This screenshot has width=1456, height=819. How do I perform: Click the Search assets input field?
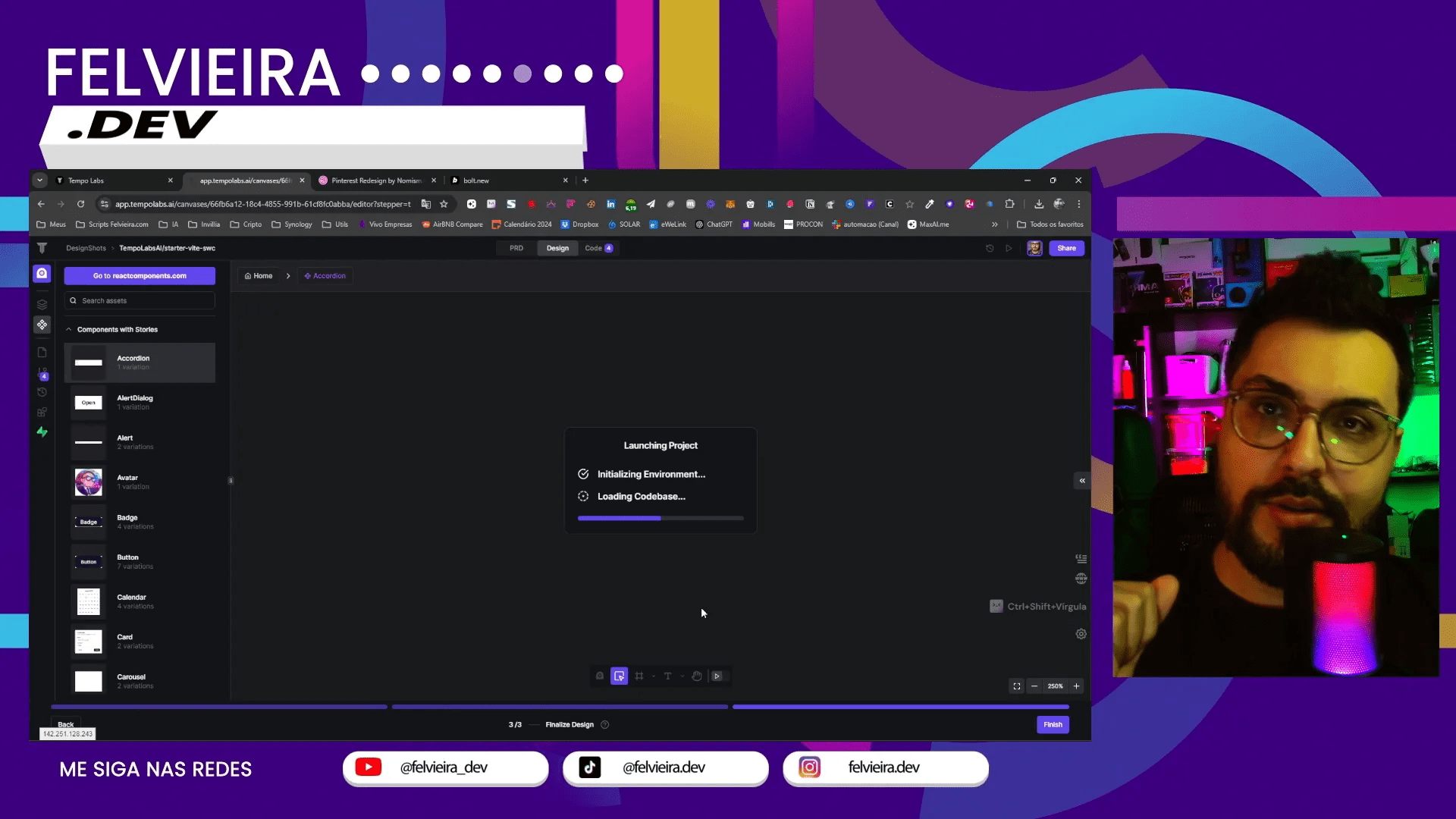(x=140, y=301)
